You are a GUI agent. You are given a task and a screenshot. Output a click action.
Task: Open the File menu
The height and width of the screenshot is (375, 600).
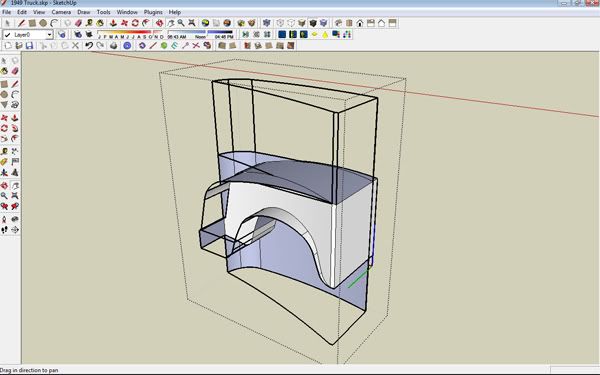tap(7, 12)
